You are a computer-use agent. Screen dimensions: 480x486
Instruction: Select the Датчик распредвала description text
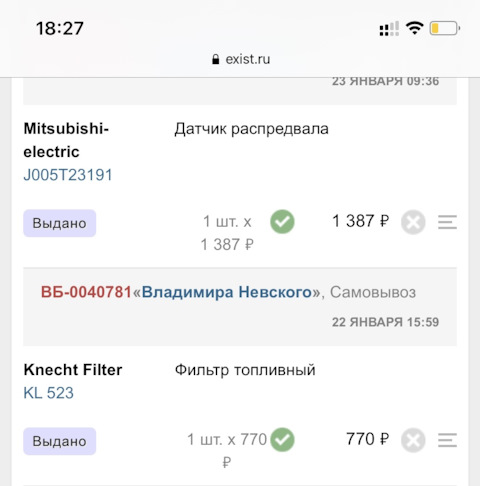click(x=252, y=129)
